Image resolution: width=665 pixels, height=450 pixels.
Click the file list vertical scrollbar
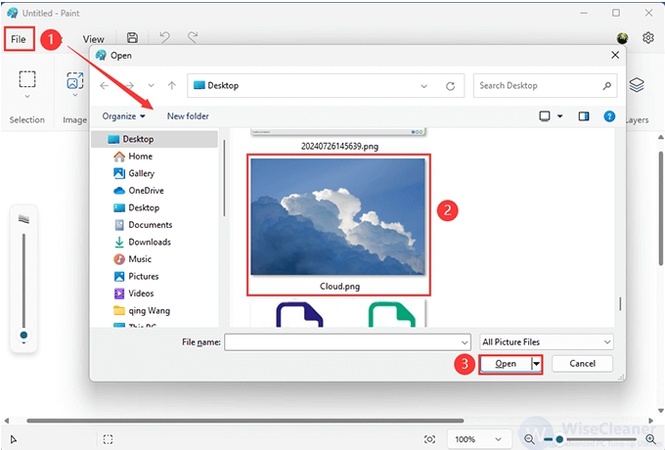[x=620, y=304]
